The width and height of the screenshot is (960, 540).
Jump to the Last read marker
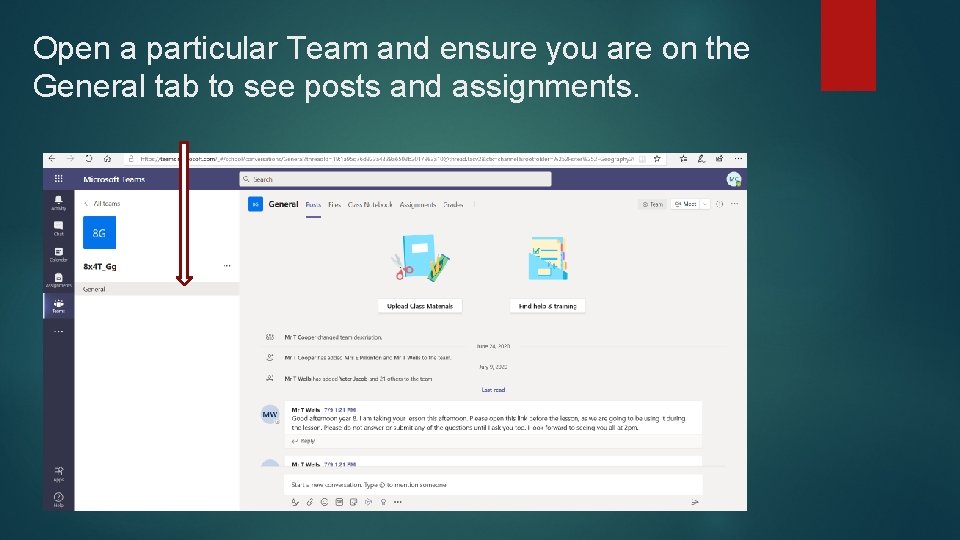click(x=493, y=390)
